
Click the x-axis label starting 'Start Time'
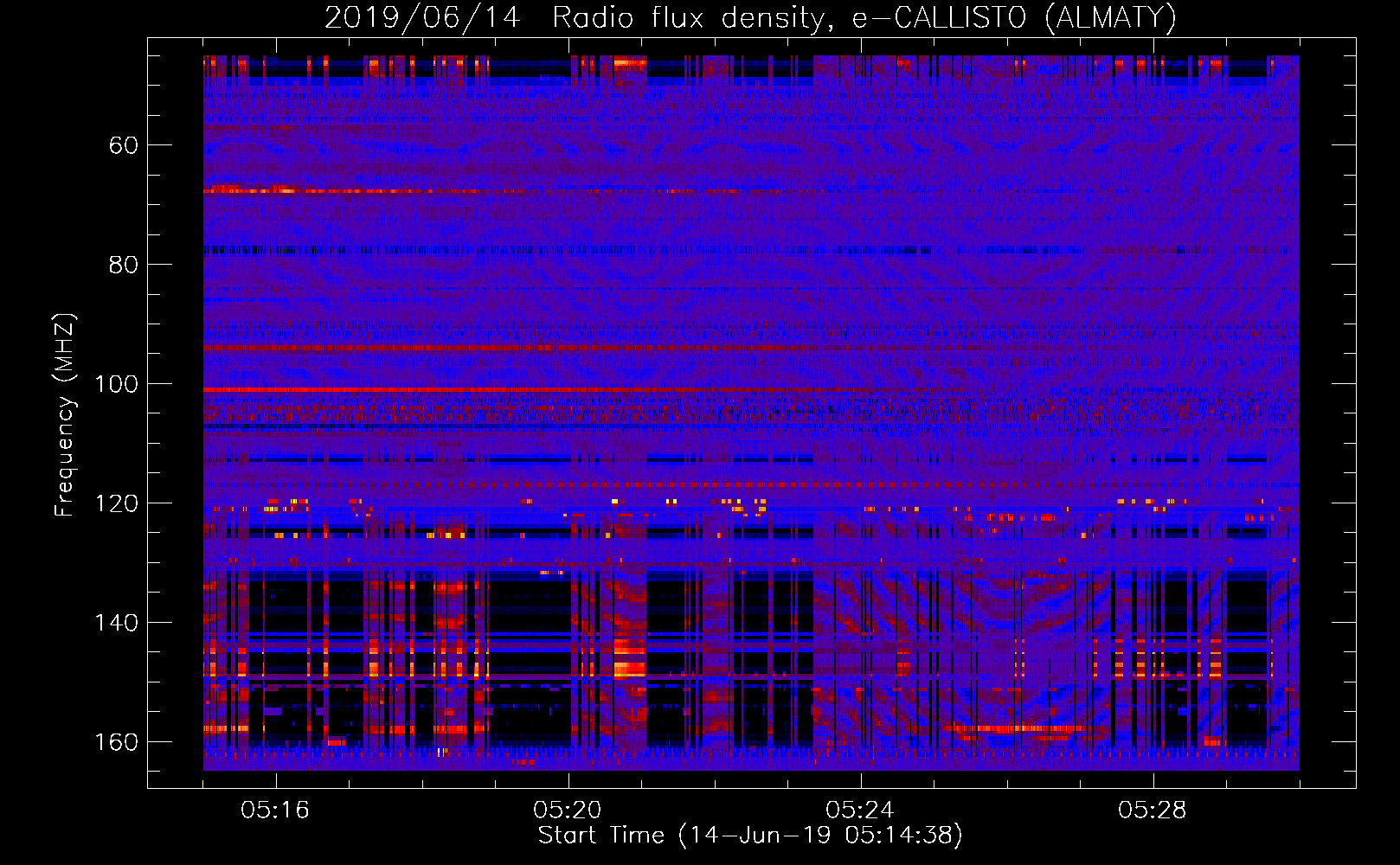pos(750,836)
